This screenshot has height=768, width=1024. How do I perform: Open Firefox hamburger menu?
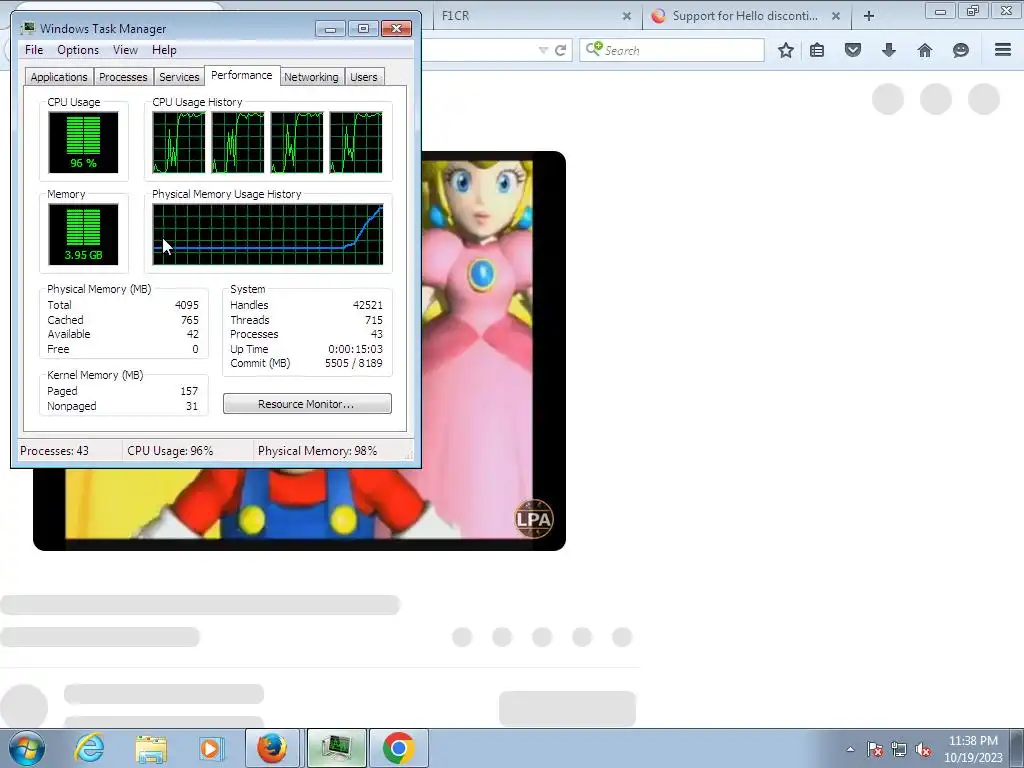coord(1003,50)
